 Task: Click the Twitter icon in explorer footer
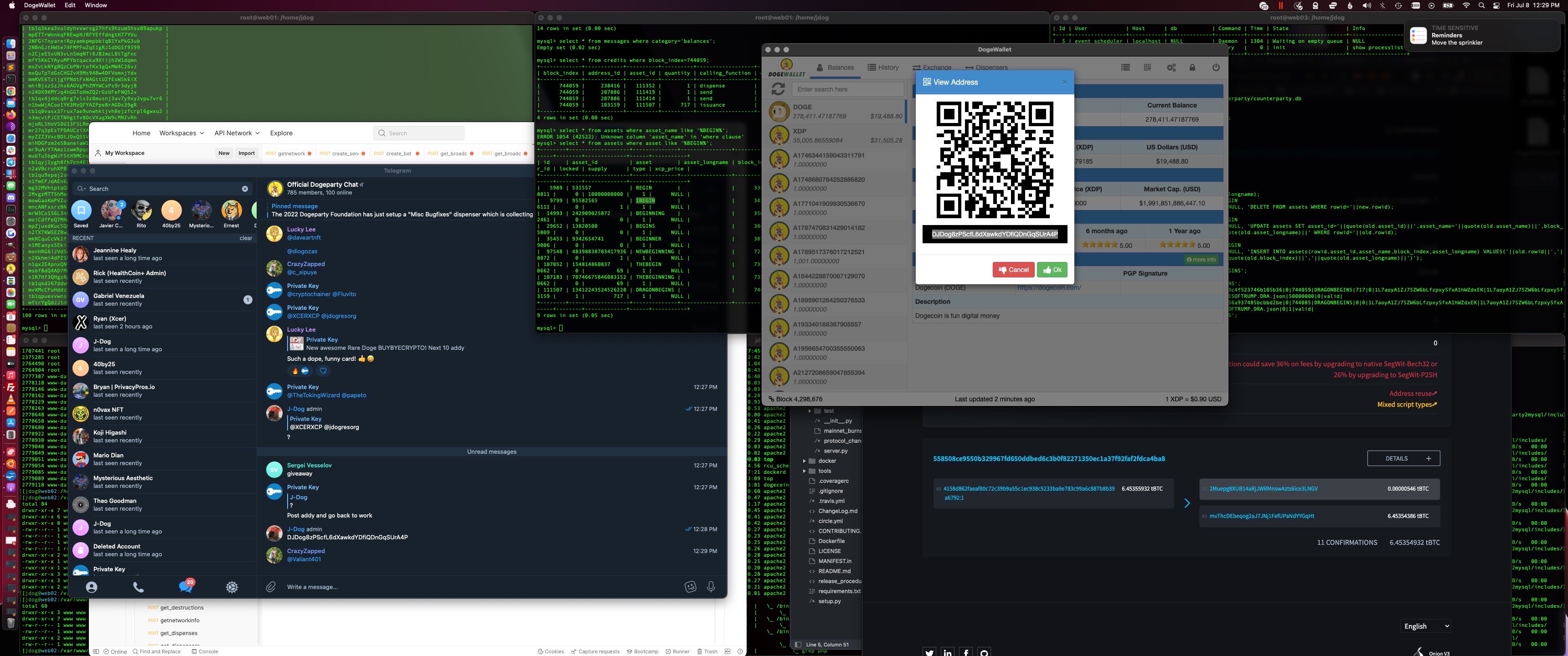(x=929, y=652)
